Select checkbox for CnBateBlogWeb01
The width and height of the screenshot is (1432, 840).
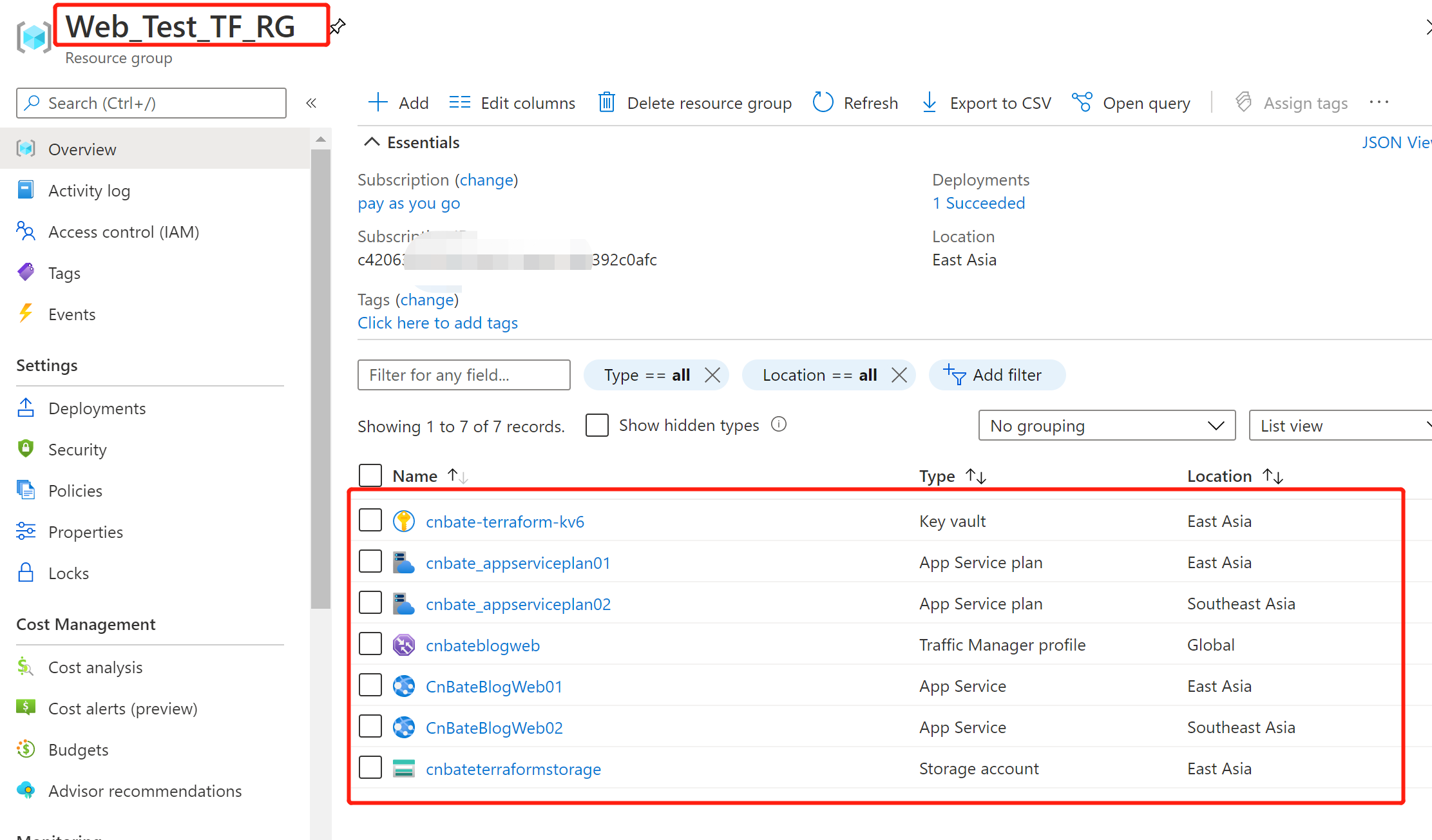(370, 685)
